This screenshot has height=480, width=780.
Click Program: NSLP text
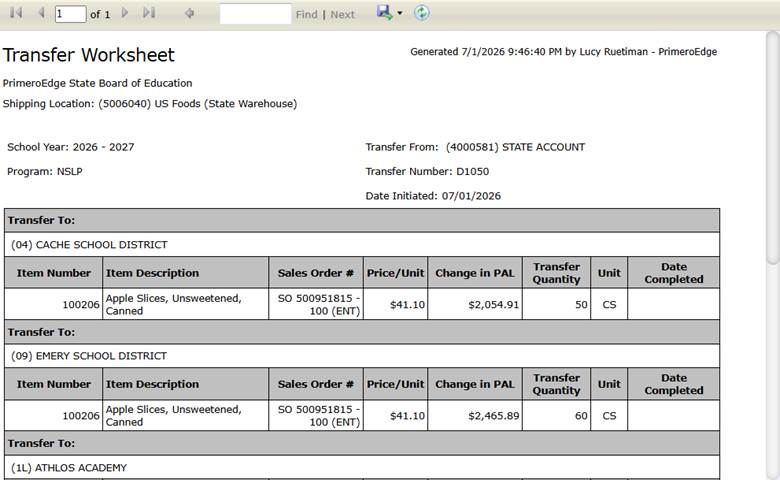tap(45, 171)
